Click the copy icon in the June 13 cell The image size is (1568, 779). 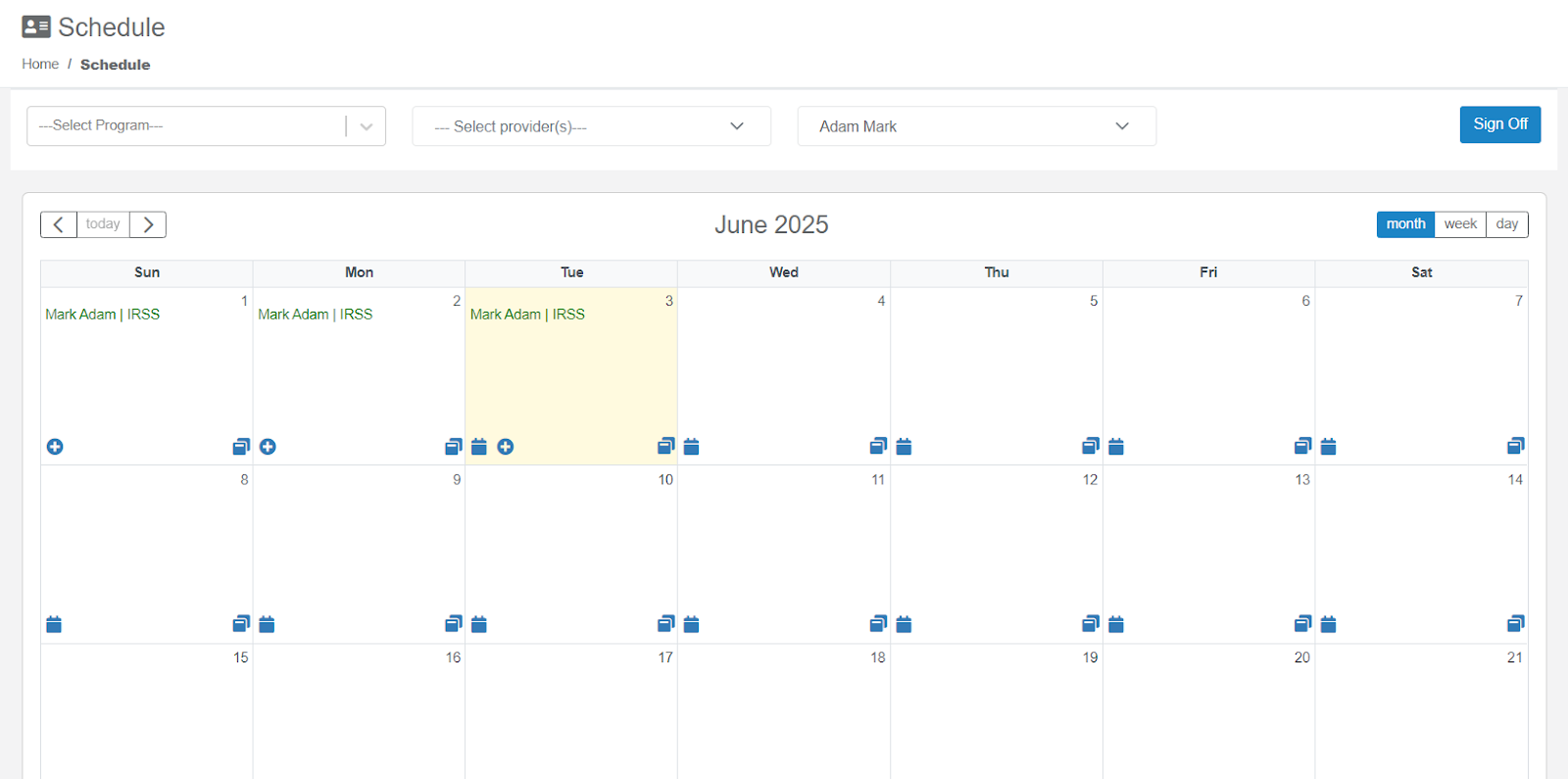coord(1302,623)
